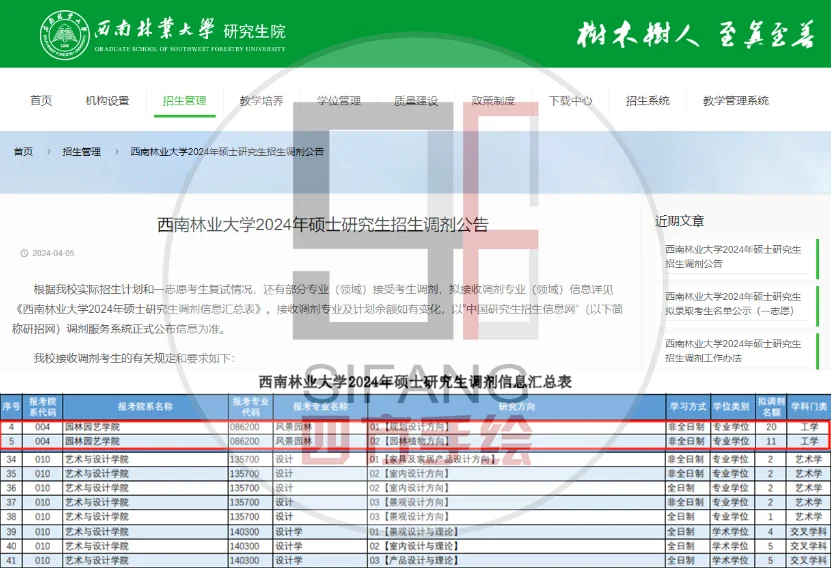The height and width of the screenshot is (568, 831).
Task: Click 03【景观设计方向】 in row 37
Action: [x=409, y=502]
